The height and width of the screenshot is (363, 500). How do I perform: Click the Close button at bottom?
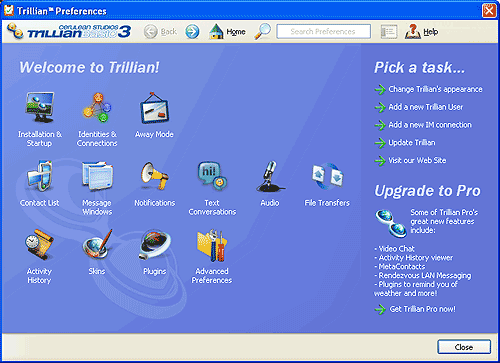[464, 347]
